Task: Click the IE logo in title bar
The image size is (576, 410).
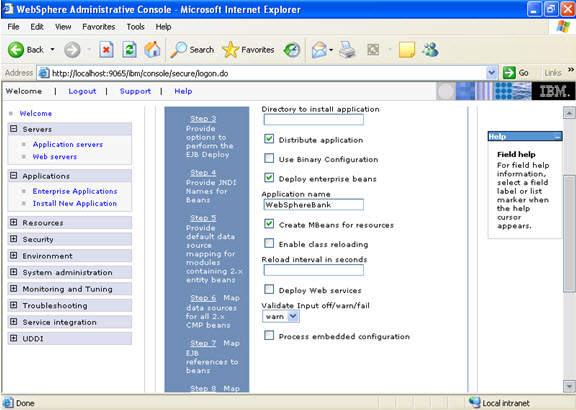Action: pos(8,9)
